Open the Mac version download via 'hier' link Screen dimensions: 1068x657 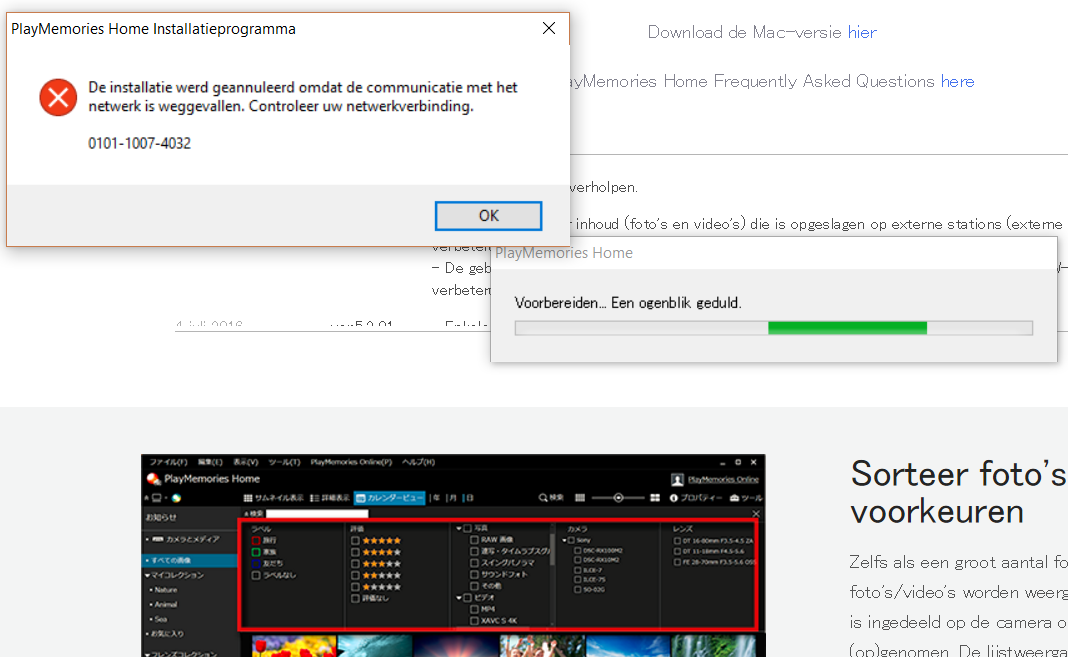[861, 31]
